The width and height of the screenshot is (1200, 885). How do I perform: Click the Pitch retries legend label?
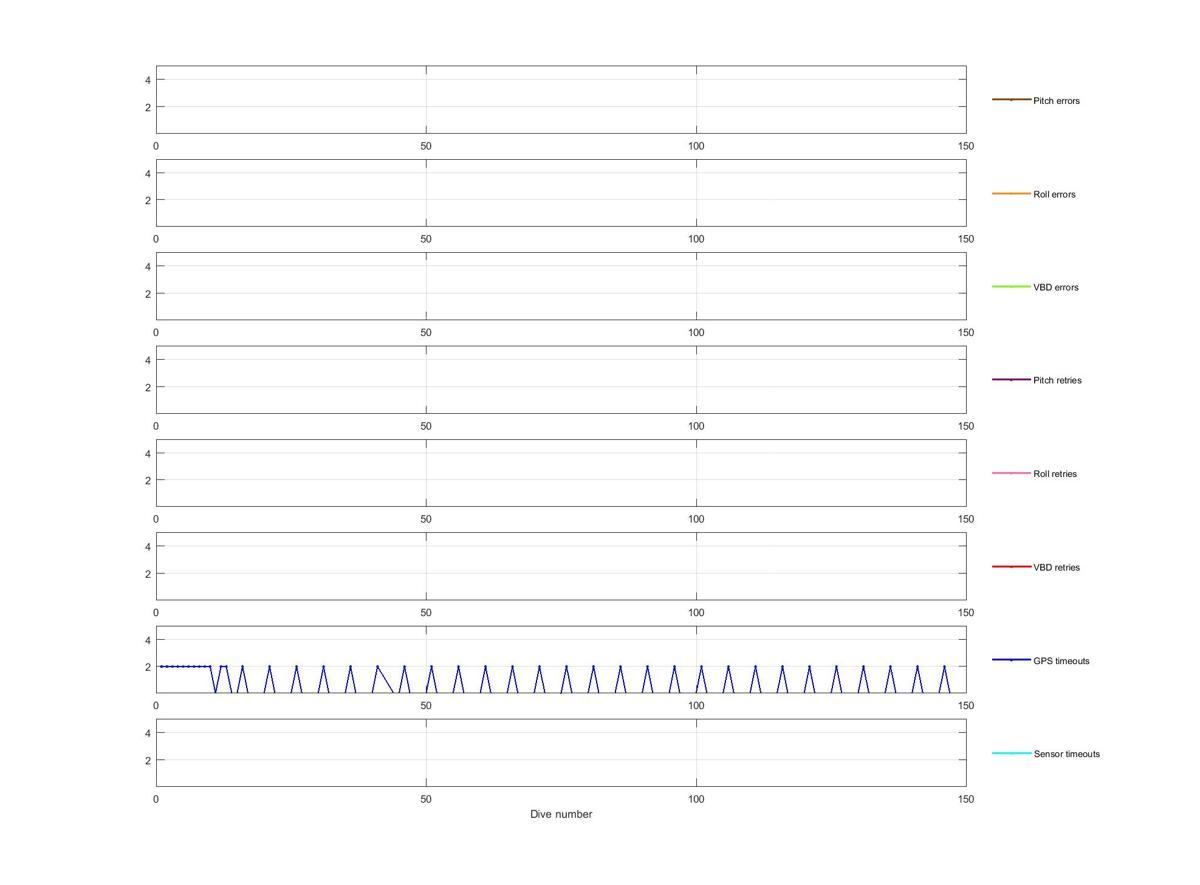click(x=1057, y=380)
